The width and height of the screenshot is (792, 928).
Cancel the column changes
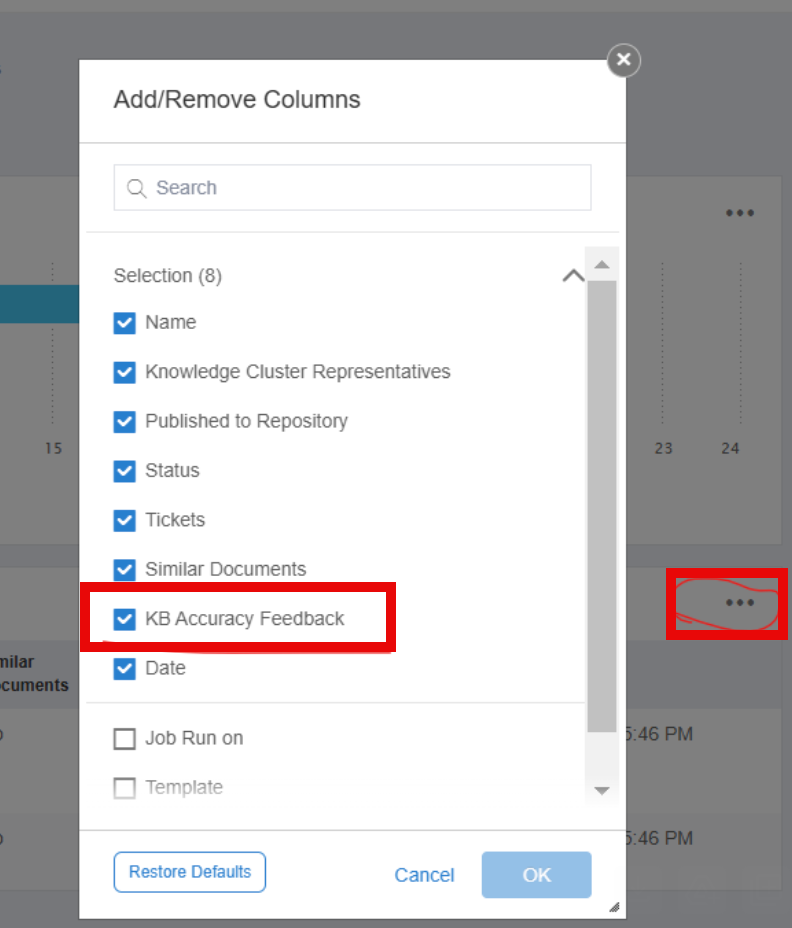pyautogui.click(x=424, y=875)
